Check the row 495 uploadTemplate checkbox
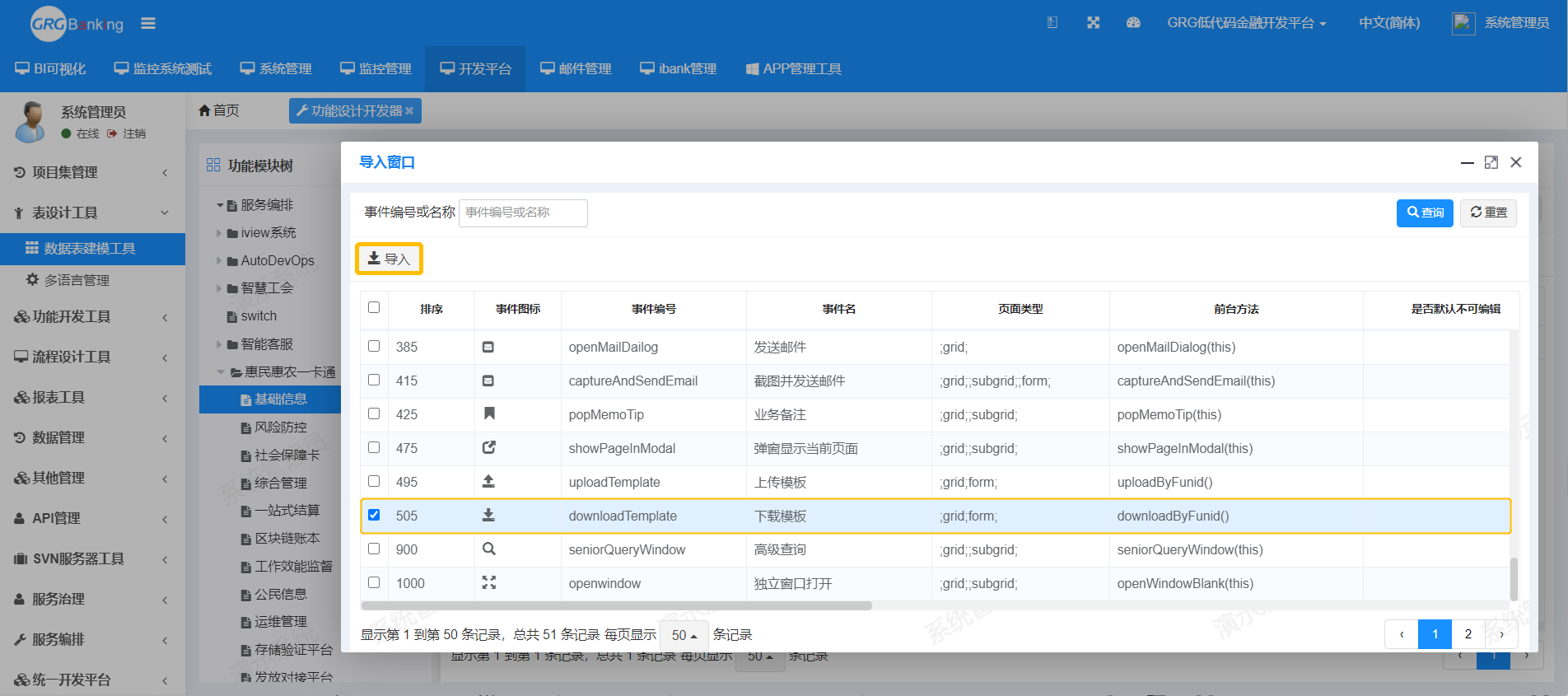Viewport: 1568px width, 696px height. (x=374, y=481)
